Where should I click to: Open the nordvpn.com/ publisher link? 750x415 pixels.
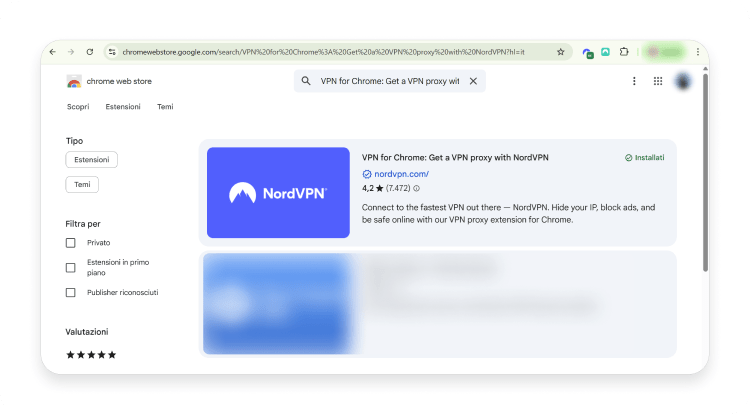coord(401,174)
